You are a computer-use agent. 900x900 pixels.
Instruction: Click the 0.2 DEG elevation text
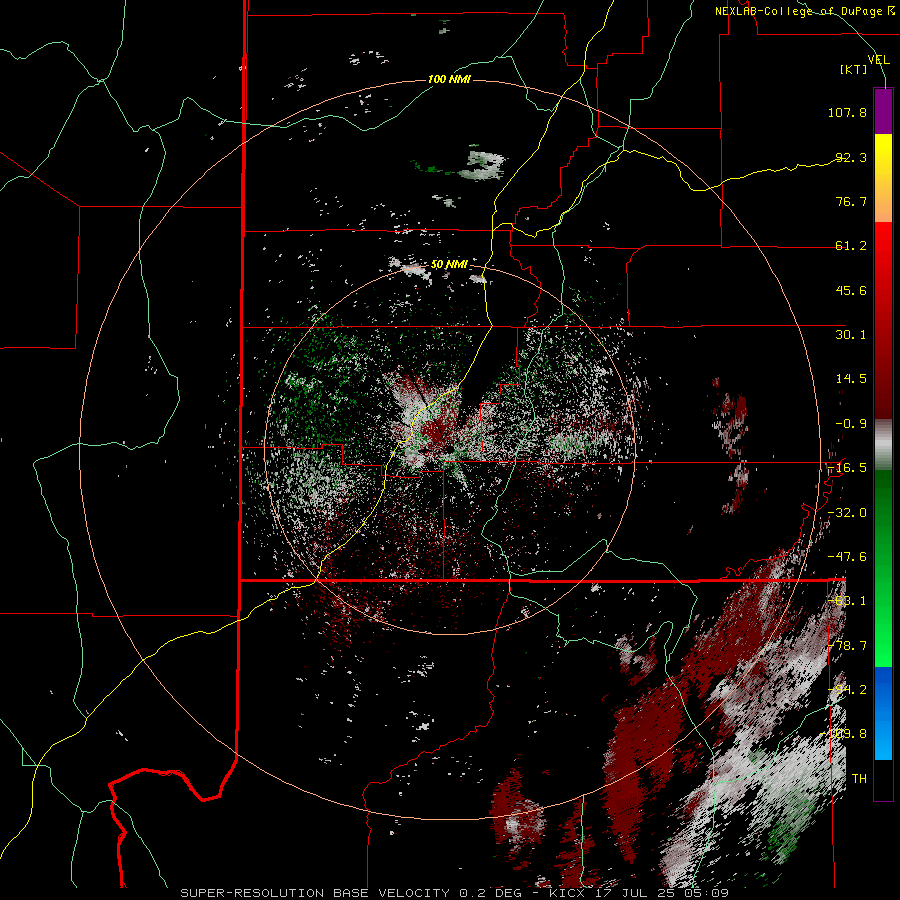[491, 893]
